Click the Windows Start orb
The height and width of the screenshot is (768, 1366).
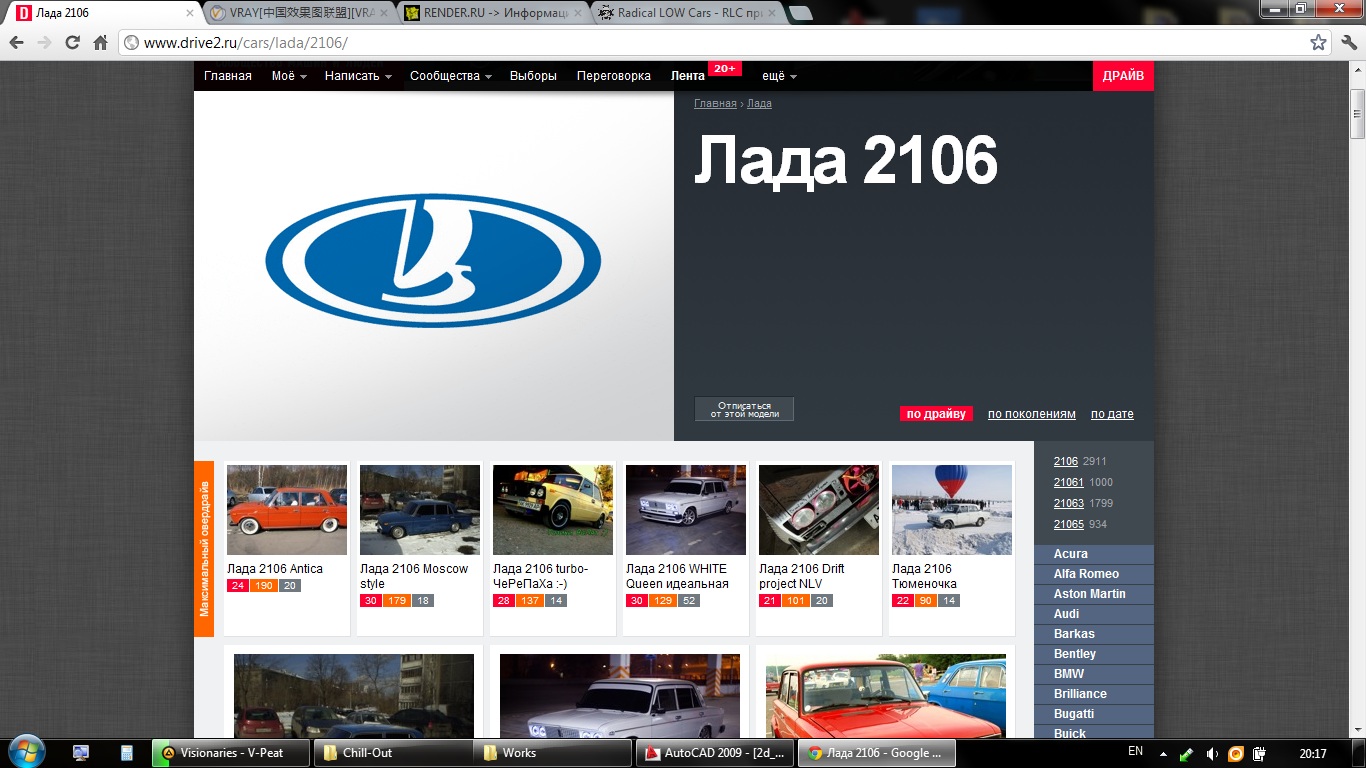coord(25,750)
